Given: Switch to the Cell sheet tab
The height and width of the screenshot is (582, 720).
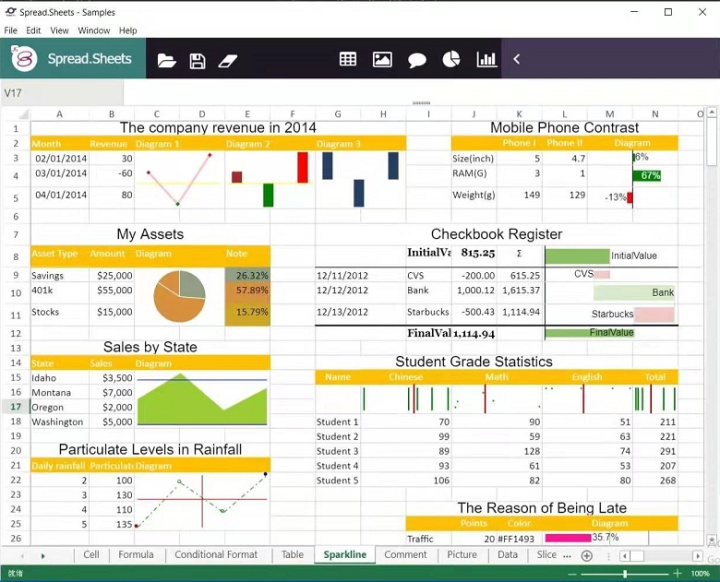Looking at the screenshot, I should 91,554.
